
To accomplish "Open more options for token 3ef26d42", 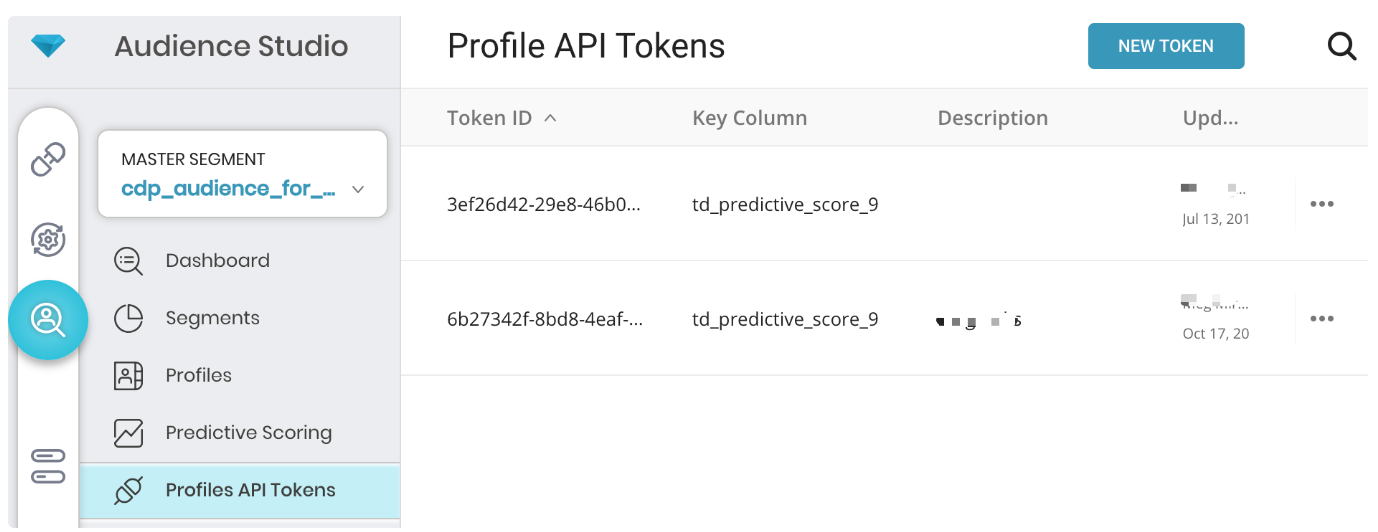I will point(1322,204).
